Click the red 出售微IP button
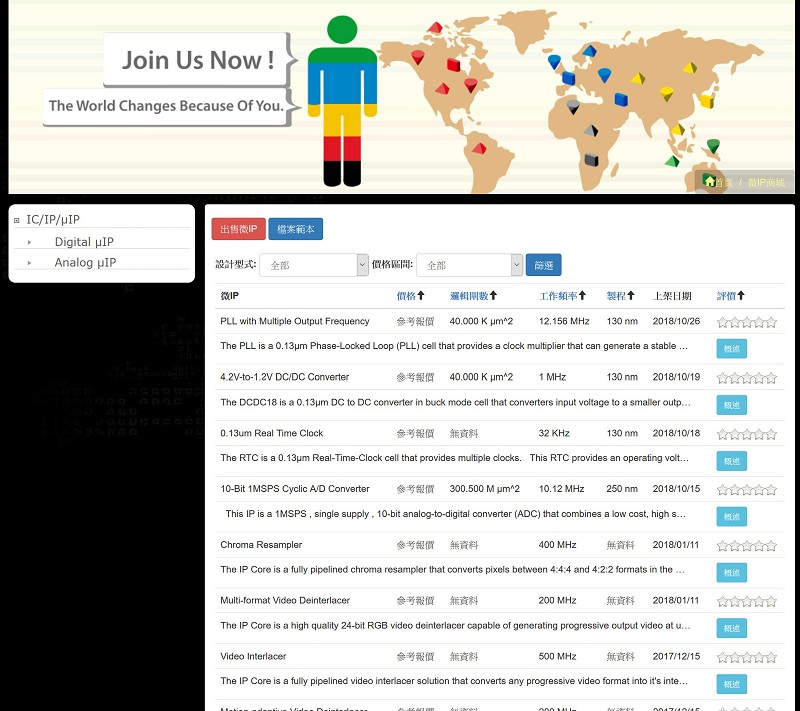 tap(237, 229)
